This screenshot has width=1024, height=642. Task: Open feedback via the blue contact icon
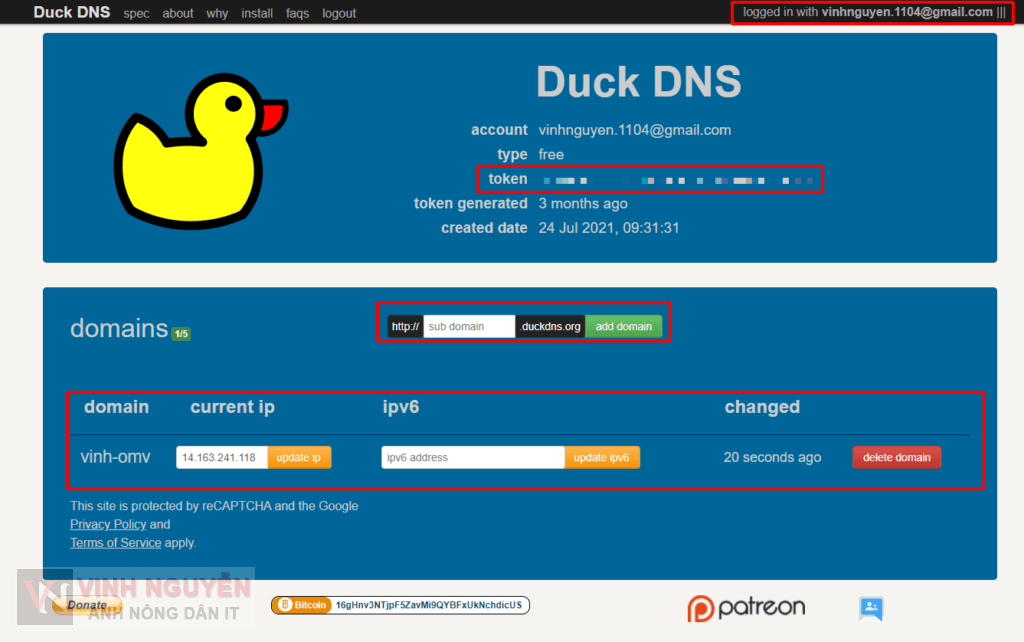pos(870,608)
